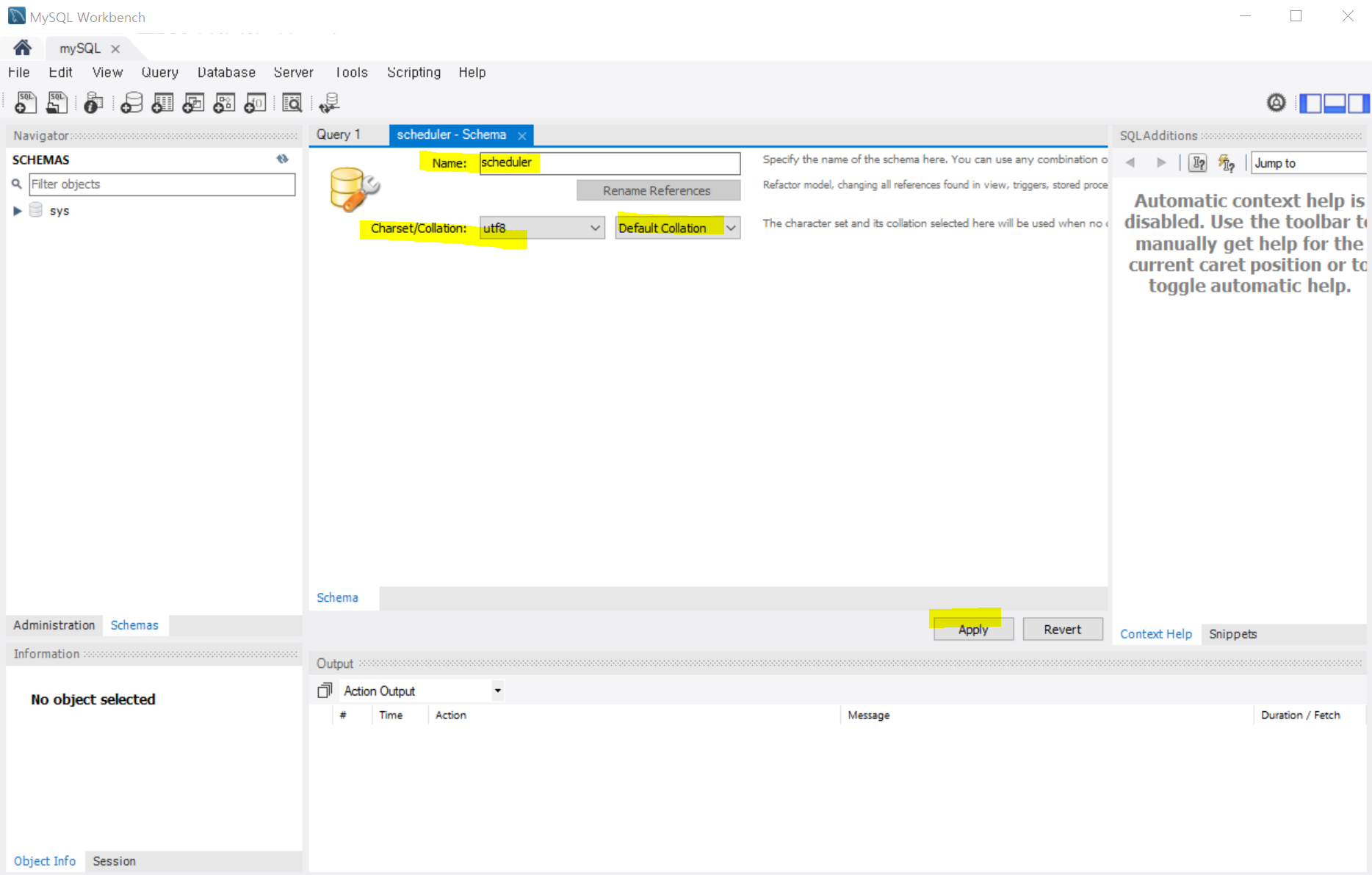Go back in context help history
Screen dimensions: 1372x875
pos(1130,162)
